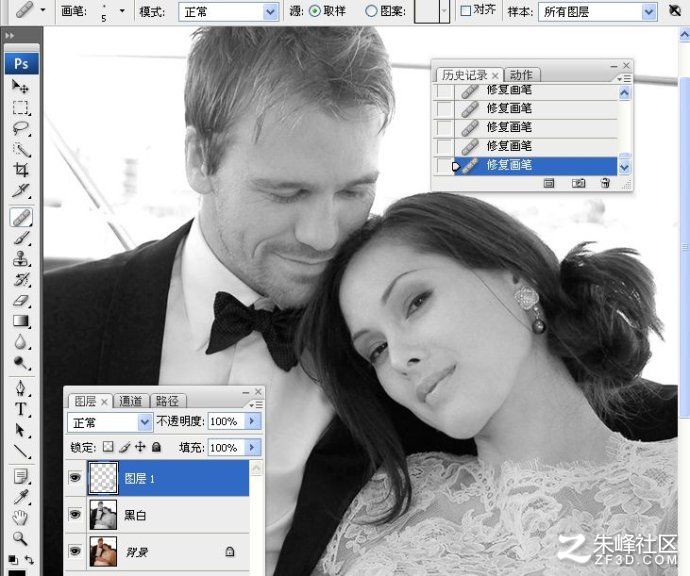
Task: Delete current history state with trash icon
Action: click(605, 183)
